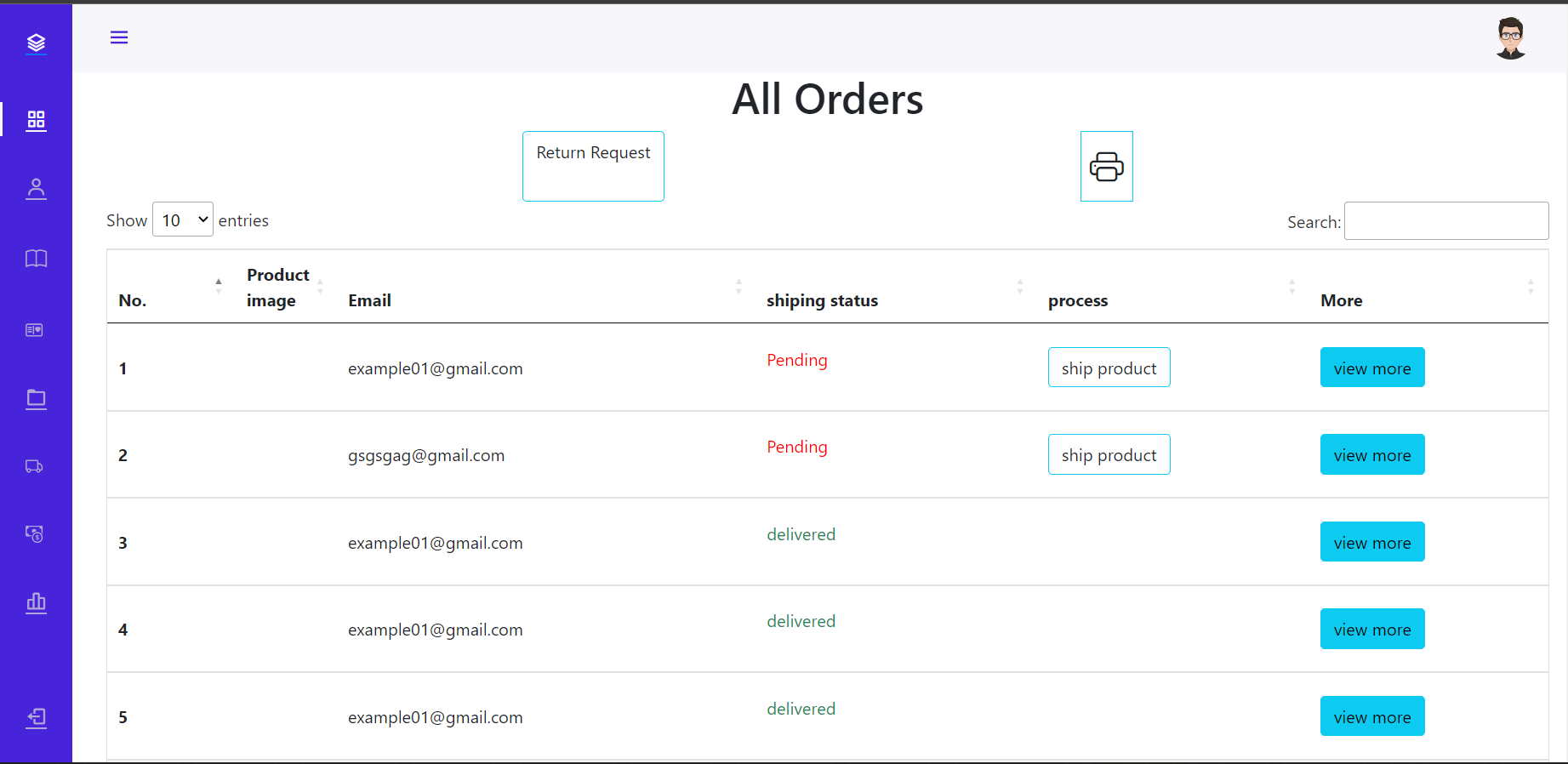The image size is (1568, 764).
Task: Open the Return Request button
Action: coord(593,167)
